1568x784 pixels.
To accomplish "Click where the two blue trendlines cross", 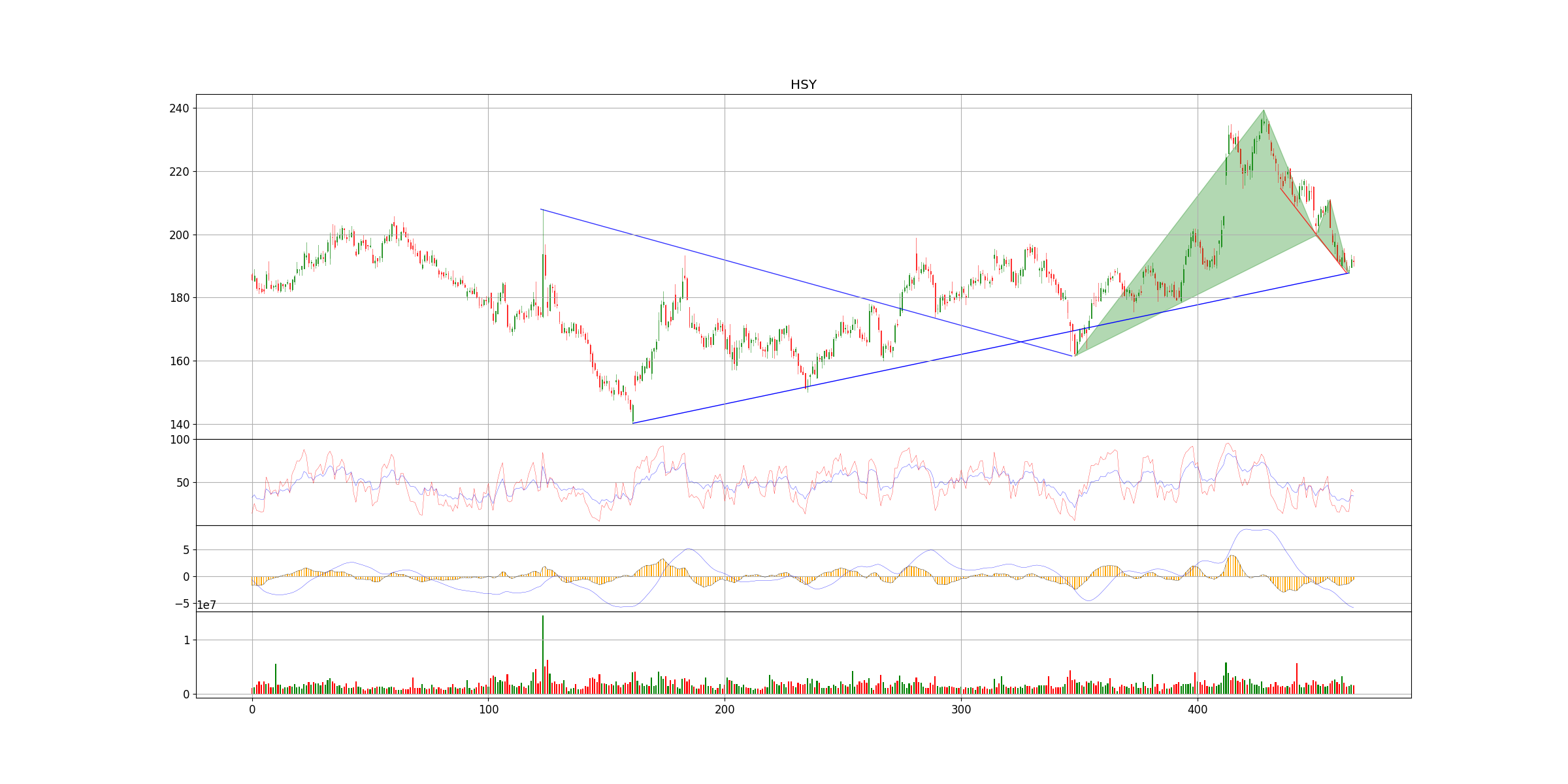I will [1021, 342].
